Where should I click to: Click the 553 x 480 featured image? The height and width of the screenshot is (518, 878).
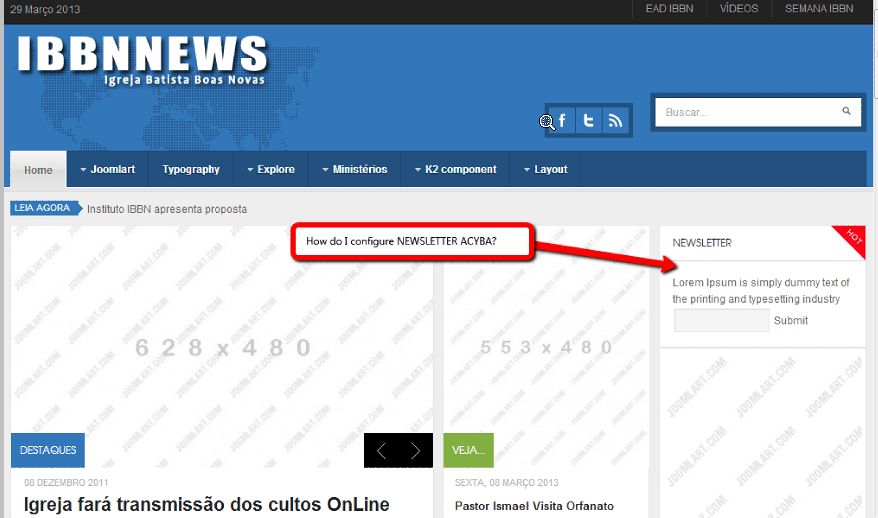point(546,347)
